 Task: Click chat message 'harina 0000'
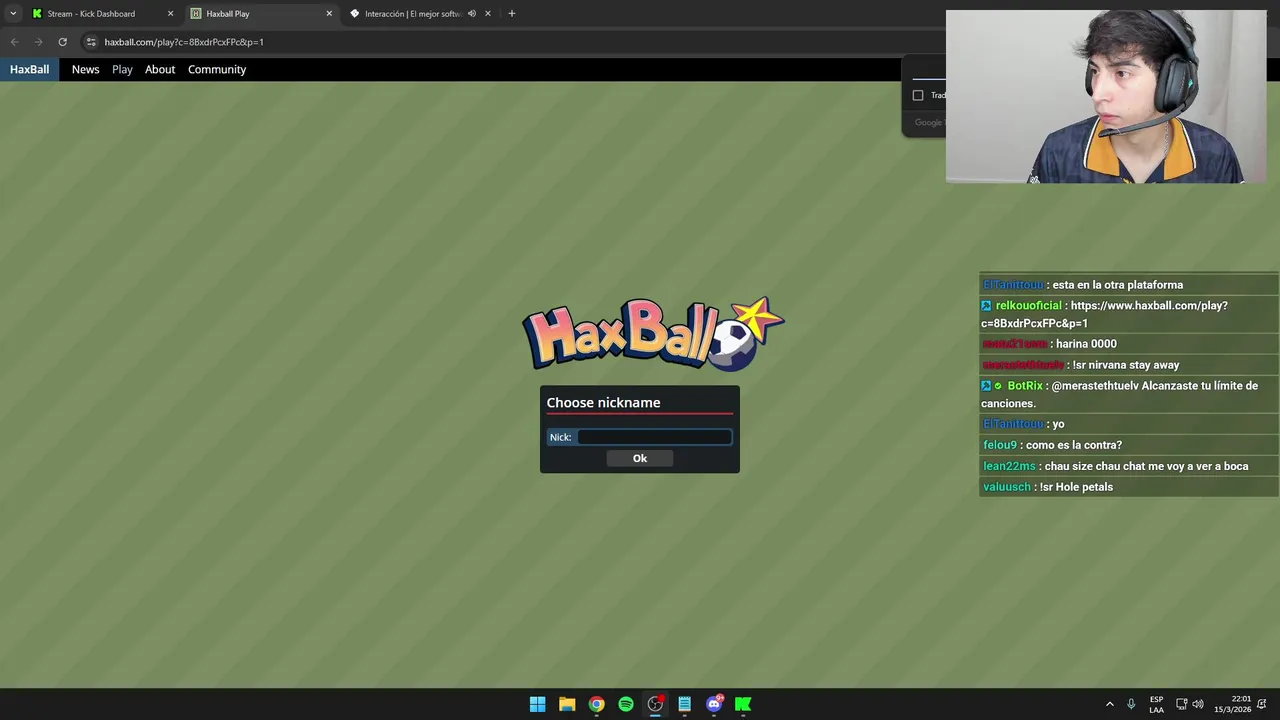pyautogui.click(x=1086, y=344)
